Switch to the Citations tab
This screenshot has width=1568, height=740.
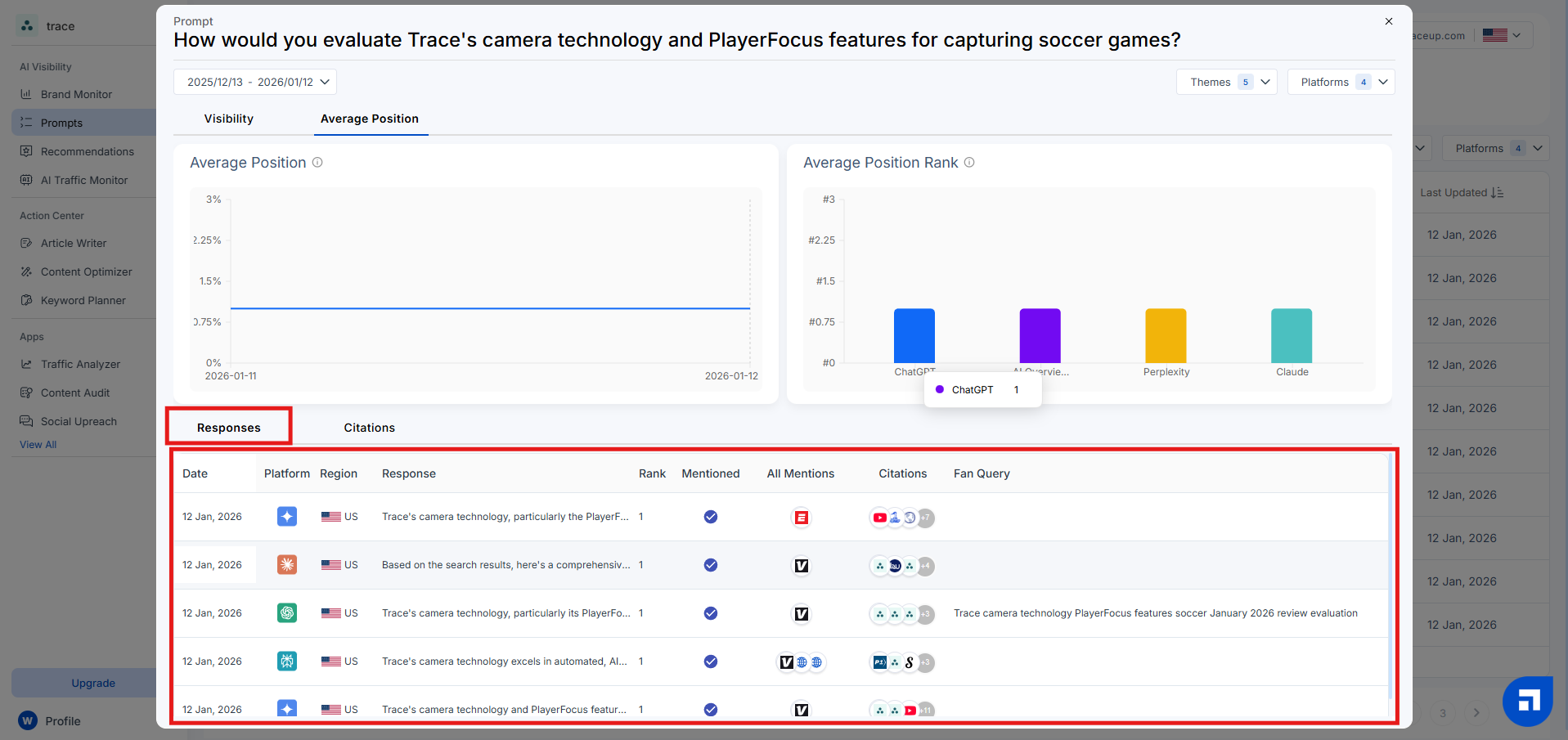click(x=370, y=428)
